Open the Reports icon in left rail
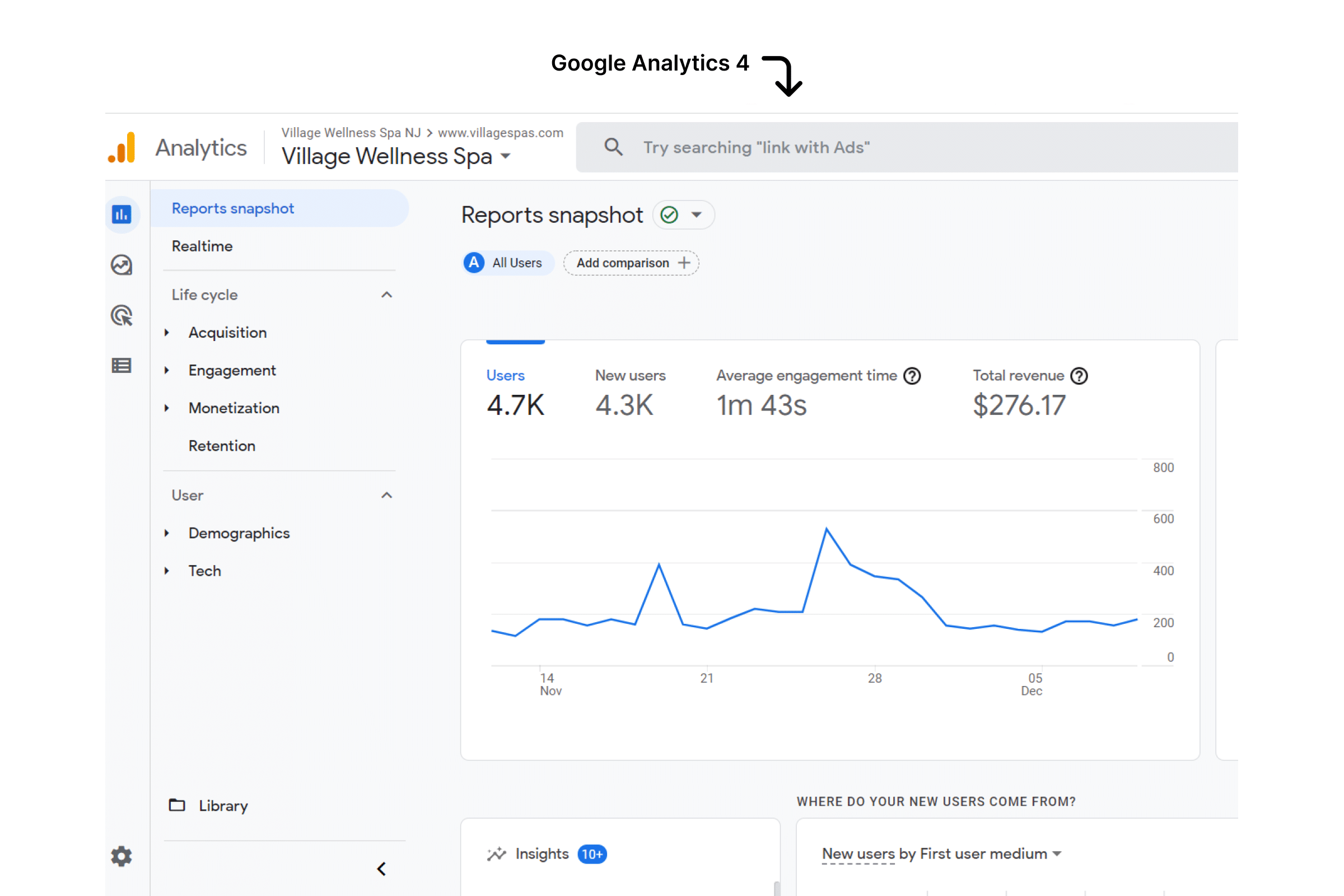The image size is (1344, 896). point(122,215)
